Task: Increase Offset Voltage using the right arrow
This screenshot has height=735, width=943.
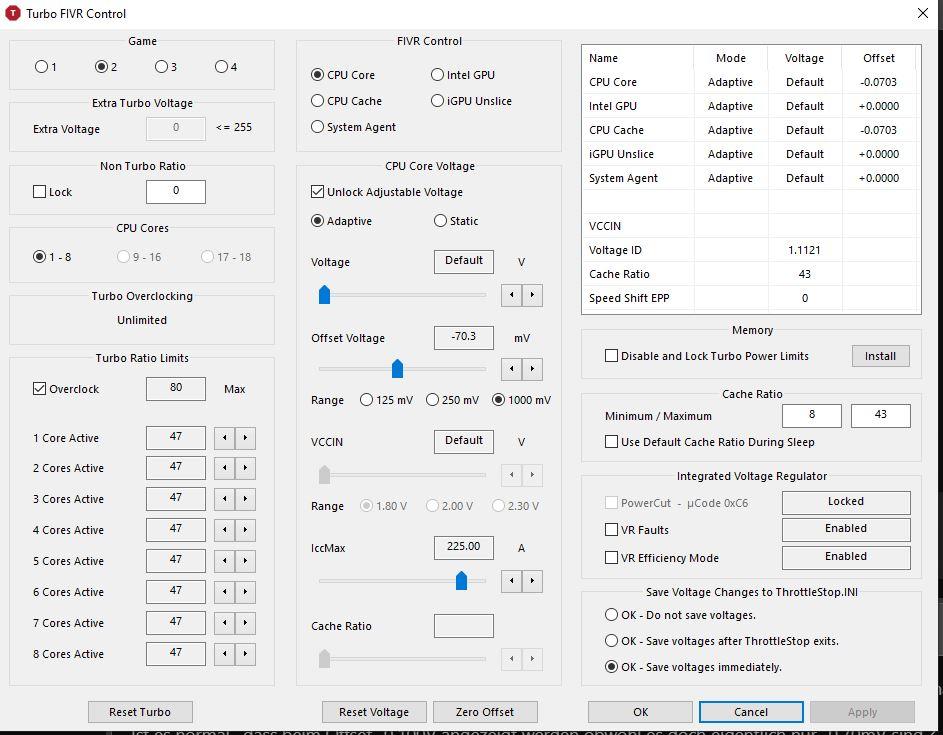Action: [532, 369]
